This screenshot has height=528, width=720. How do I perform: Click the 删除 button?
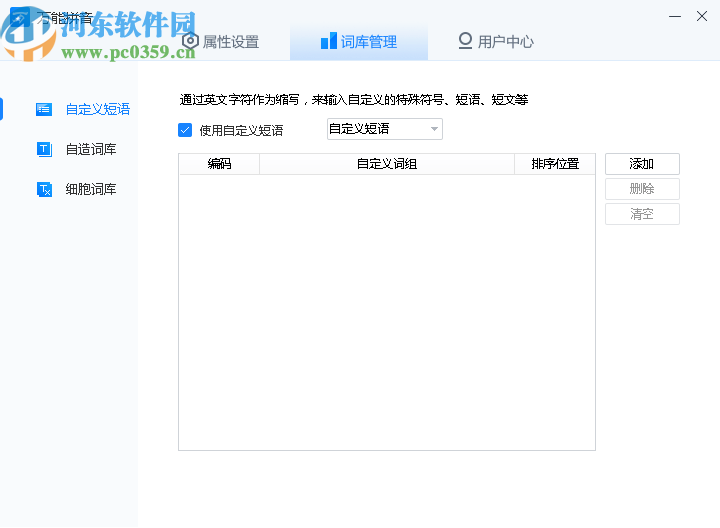[x=642, y=189]
